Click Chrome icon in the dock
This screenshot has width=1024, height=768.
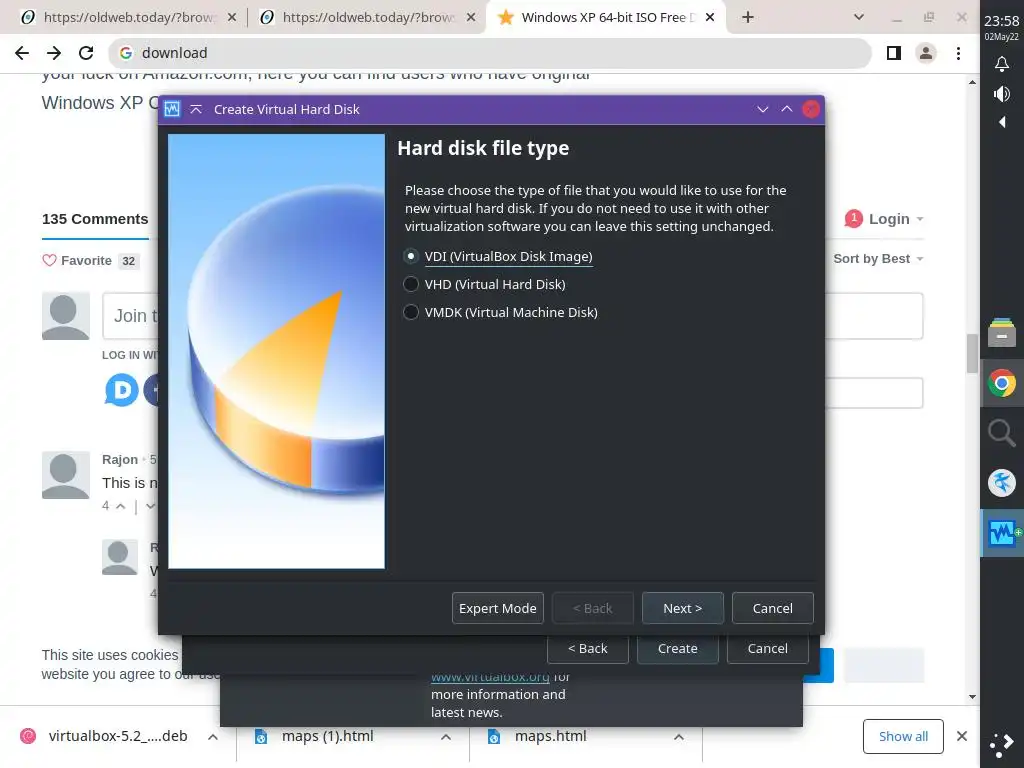click(x=1002, y=383)
